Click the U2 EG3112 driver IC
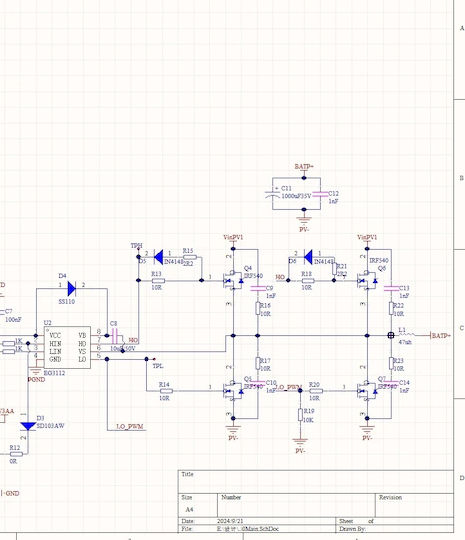 point(68,347)
